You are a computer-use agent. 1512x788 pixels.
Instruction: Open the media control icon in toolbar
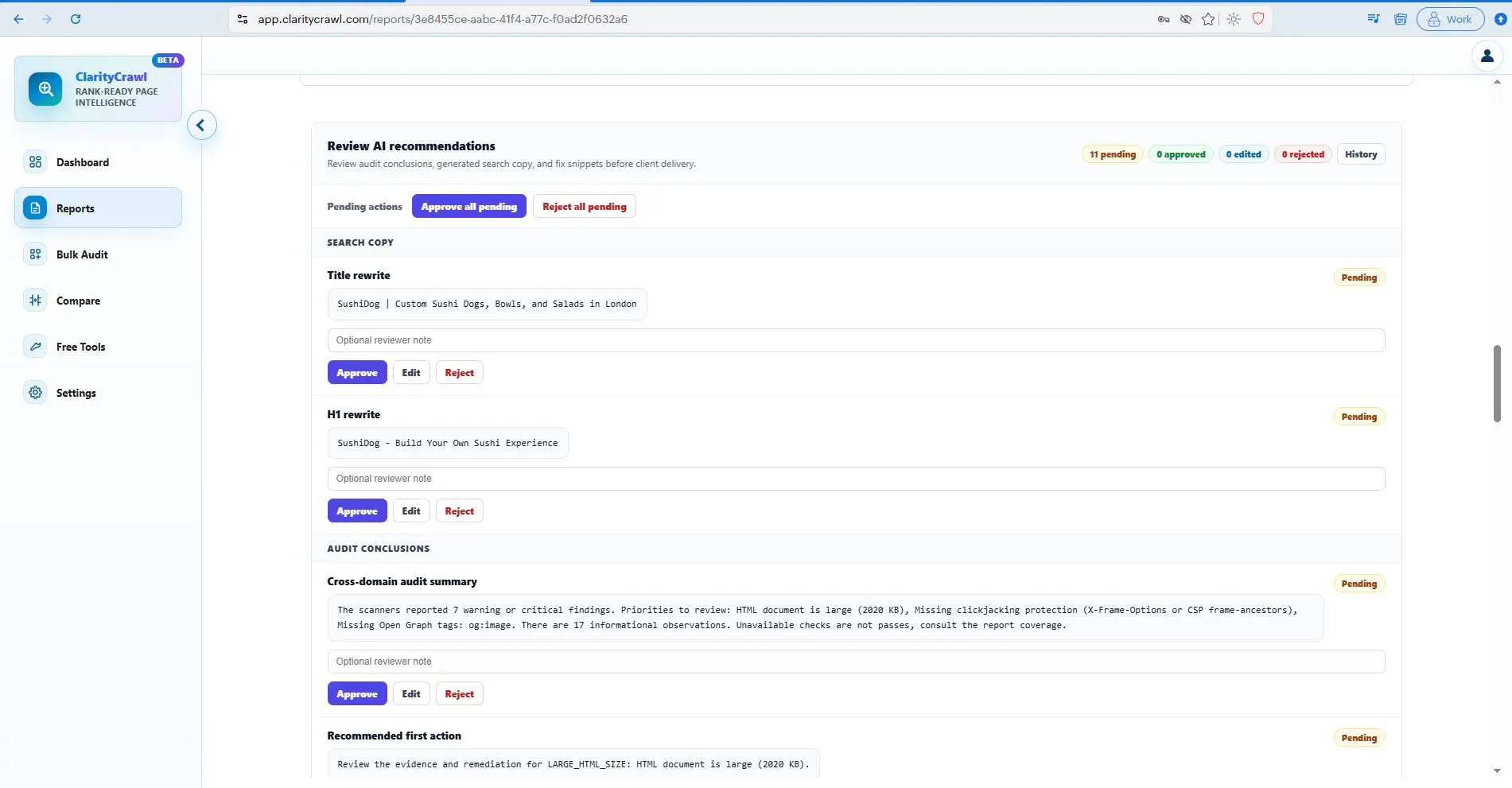(x=1373, y=19)
